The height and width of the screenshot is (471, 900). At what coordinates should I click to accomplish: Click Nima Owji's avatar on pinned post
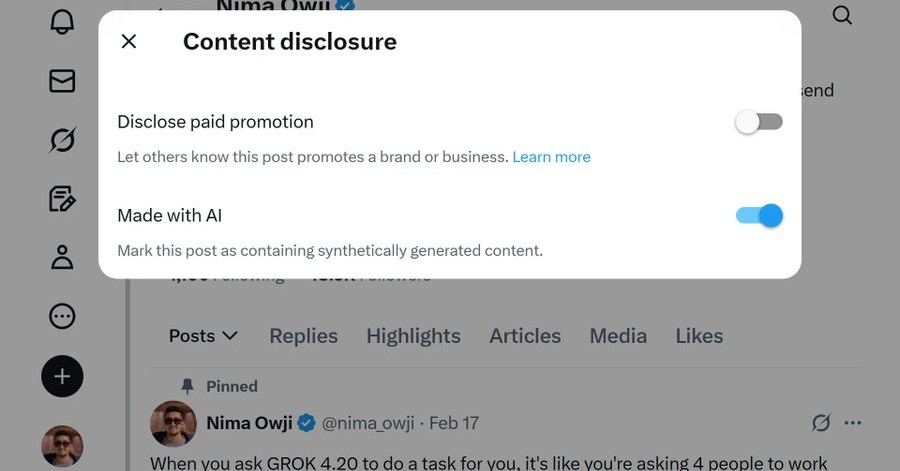[173, 424]
